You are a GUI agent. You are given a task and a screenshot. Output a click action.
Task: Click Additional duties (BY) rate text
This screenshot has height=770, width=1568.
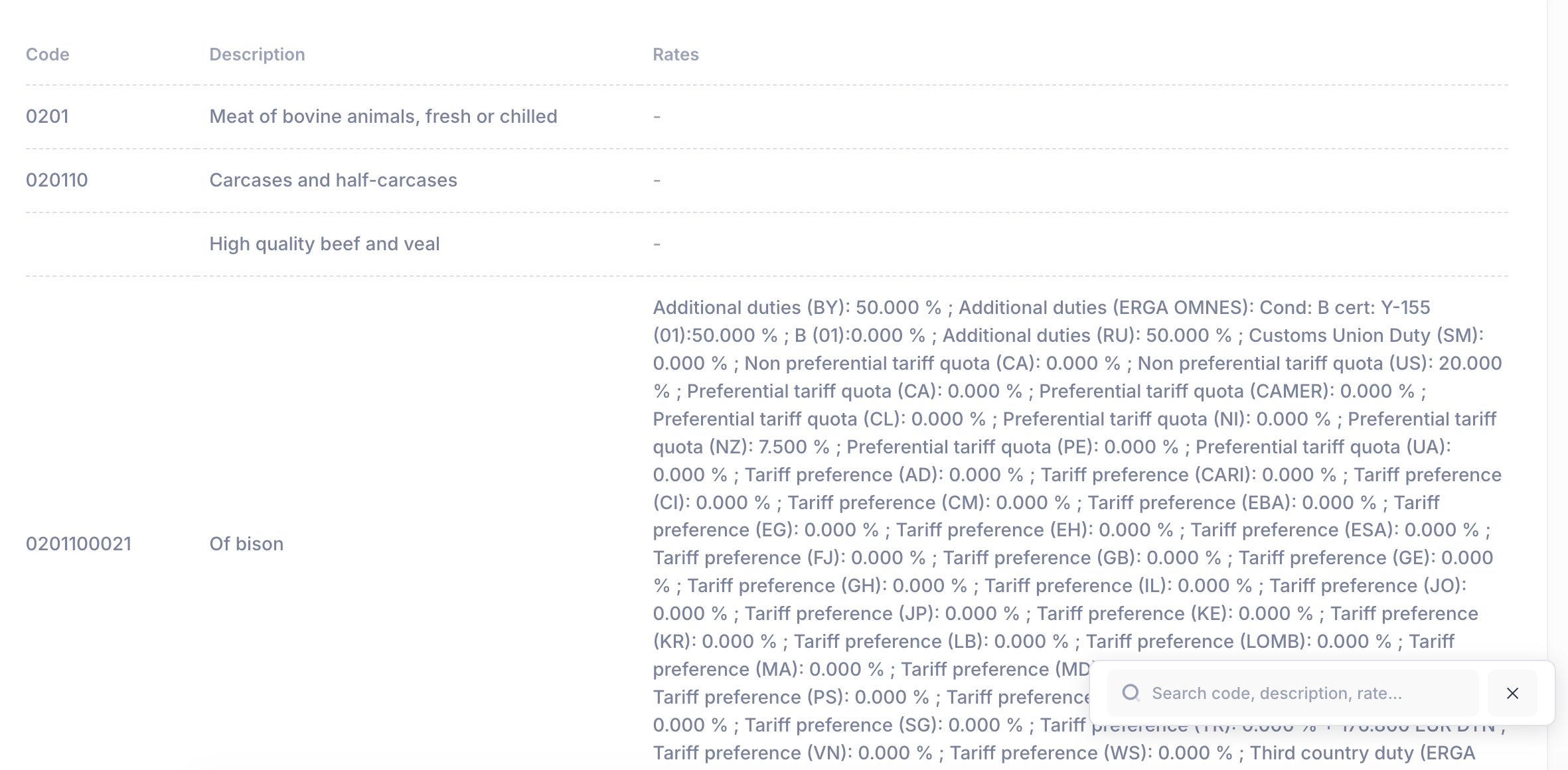[x=797, y=307]
